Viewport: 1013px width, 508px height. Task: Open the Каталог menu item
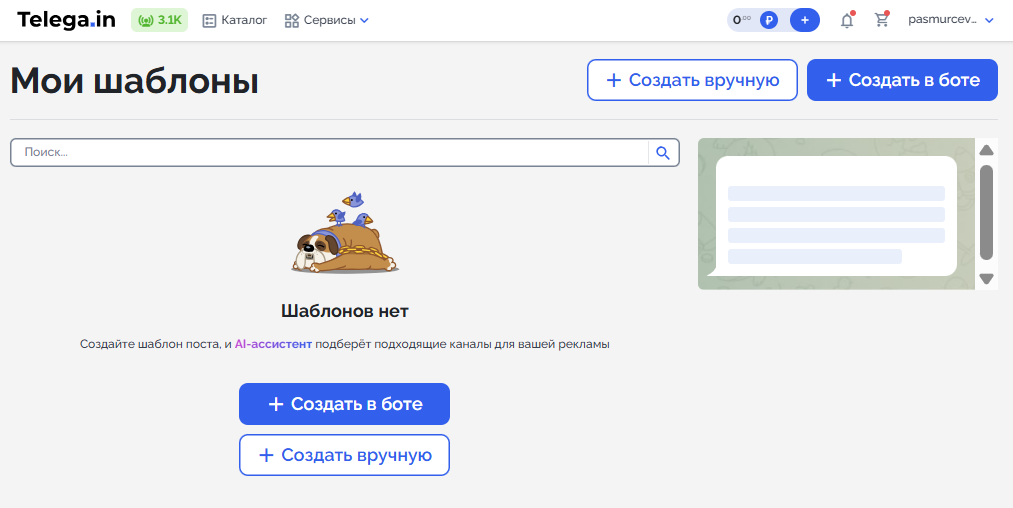(235, 20)
